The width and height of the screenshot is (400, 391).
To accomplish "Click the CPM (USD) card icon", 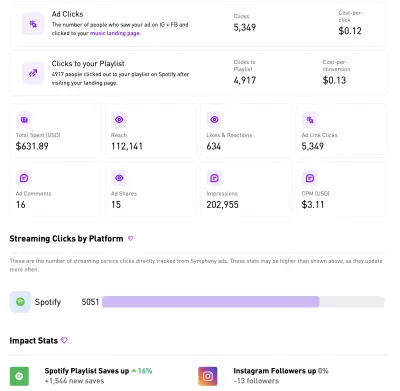I will tap(310, 178).
